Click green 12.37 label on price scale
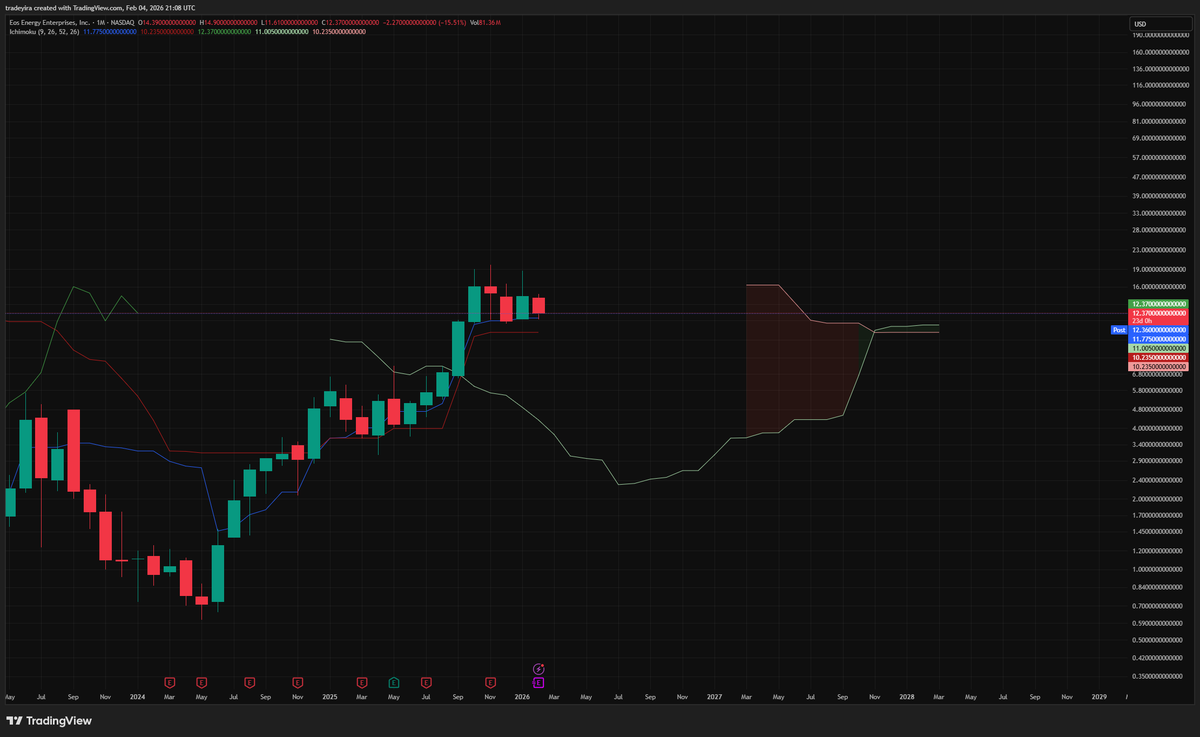 pyautogui.click(x=1160, y=303)
